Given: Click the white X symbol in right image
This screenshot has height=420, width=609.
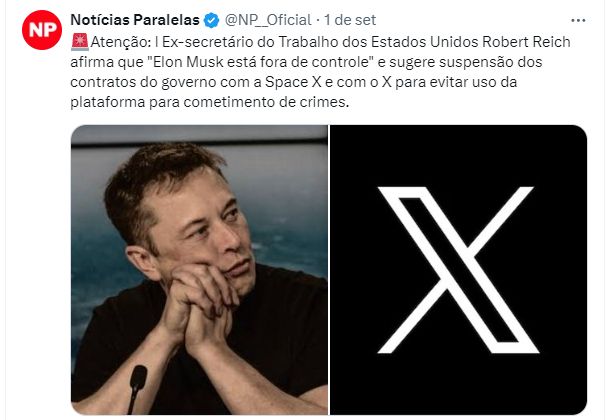Looking at the screenshot, I should pos(458,270).
